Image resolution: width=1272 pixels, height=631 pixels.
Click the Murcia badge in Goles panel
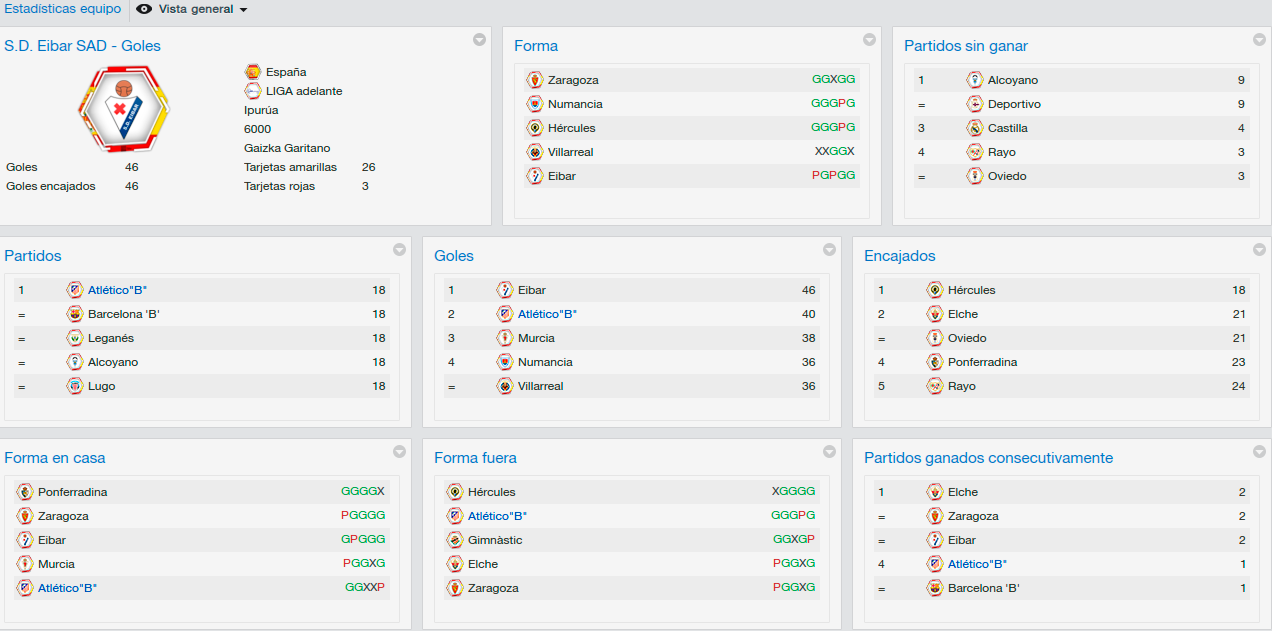pos(505,338)
